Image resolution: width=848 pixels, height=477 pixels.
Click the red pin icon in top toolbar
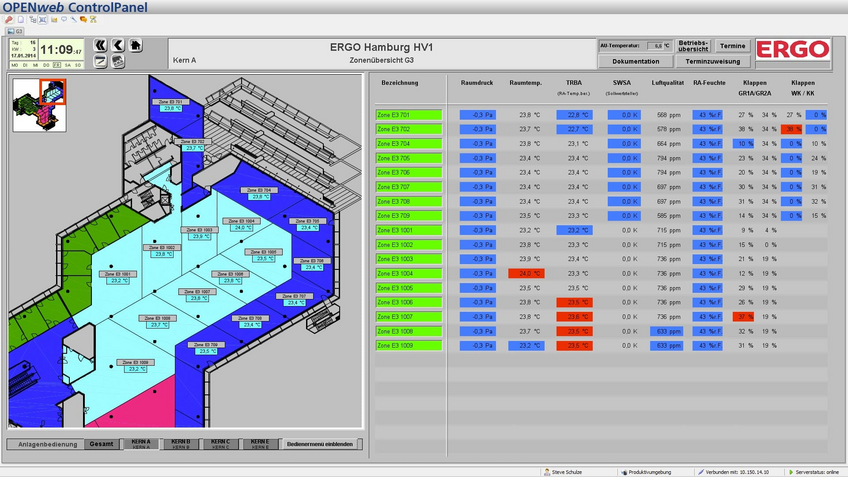(9, 19)
